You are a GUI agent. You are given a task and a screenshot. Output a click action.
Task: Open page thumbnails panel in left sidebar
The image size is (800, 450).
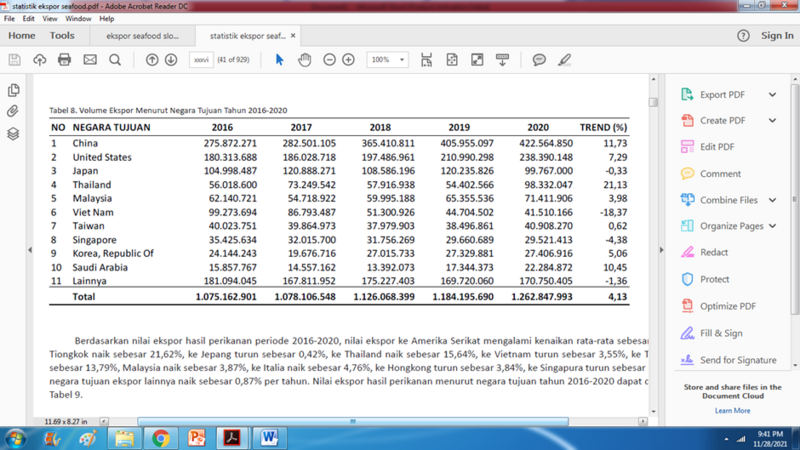13,90
